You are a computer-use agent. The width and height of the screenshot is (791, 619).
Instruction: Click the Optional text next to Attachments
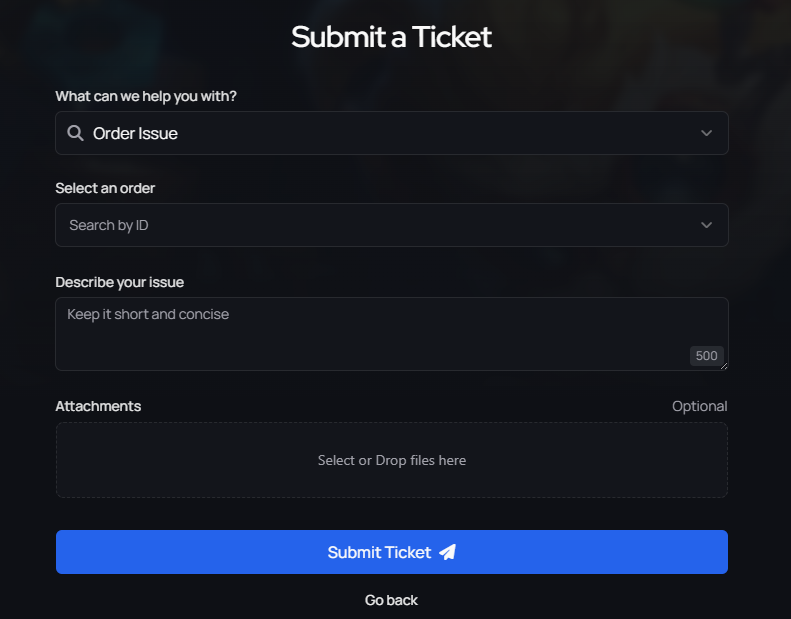point(699,406)
